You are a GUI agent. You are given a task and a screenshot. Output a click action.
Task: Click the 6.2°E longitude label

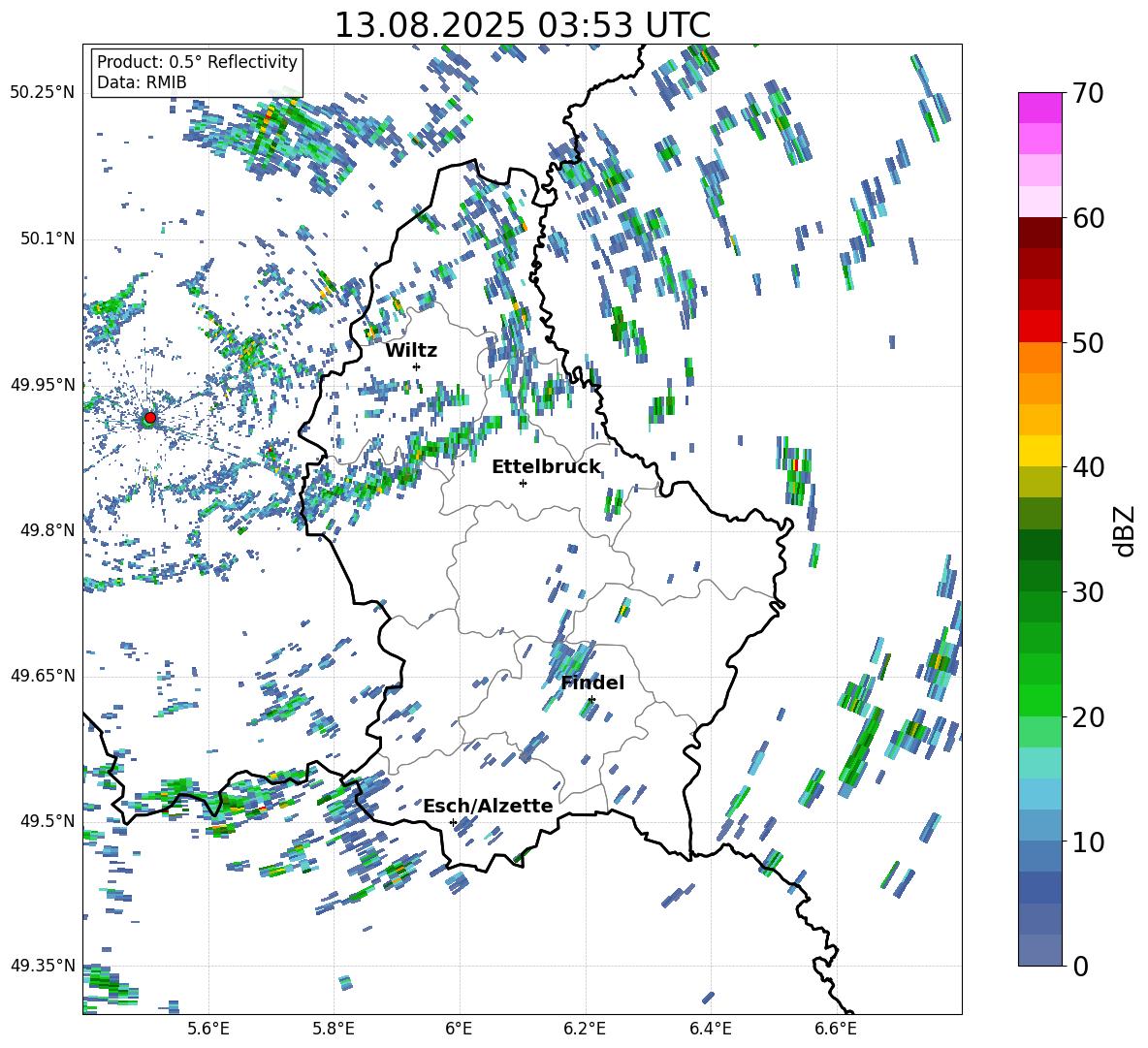tap(585, 1029)
